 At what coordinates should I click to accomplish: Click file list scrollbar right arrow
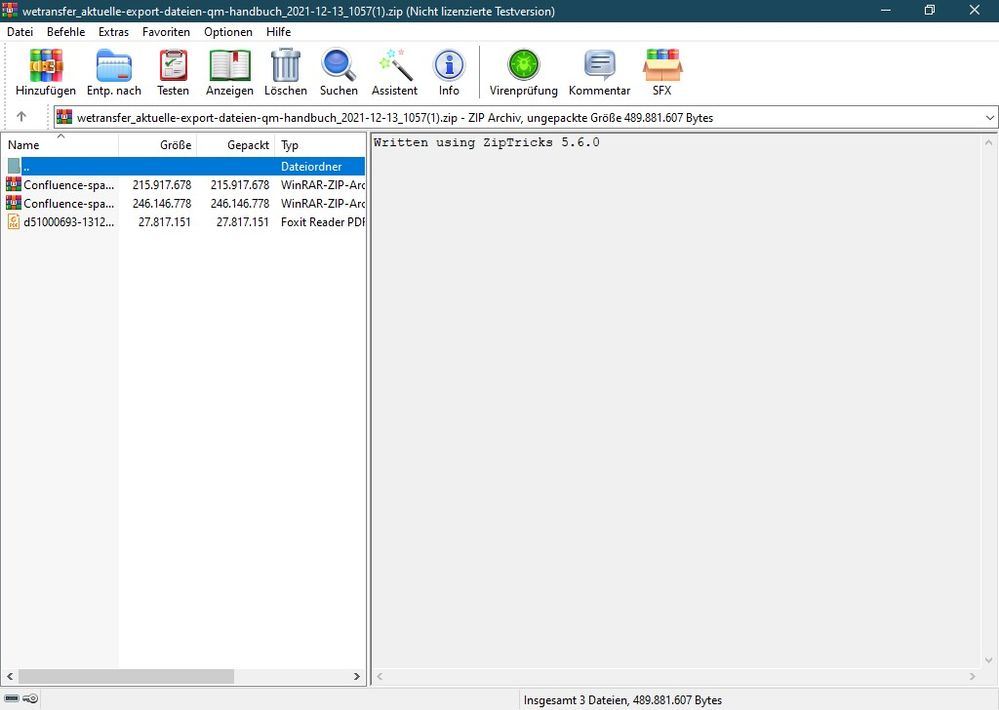point(357,676)
